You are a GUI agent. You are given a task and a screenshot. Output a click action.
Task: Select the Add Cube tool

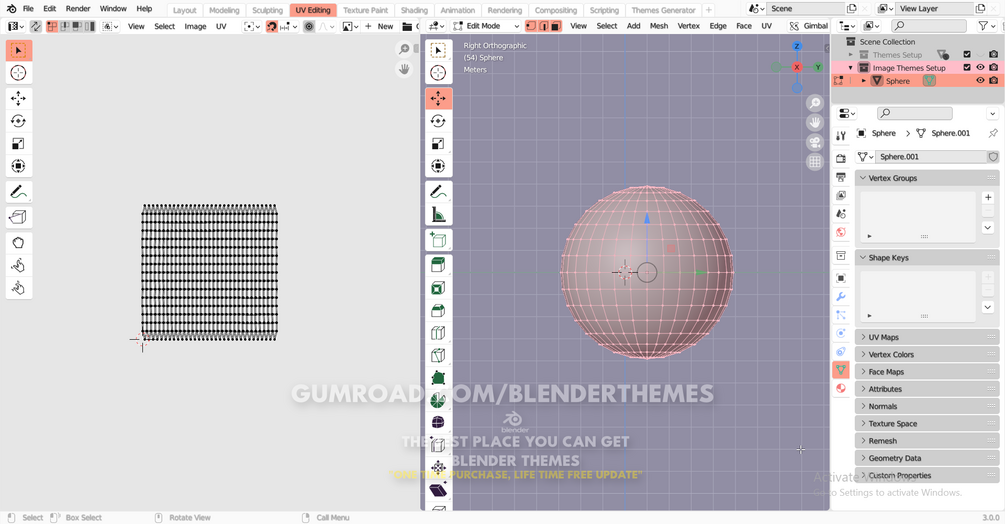438,240
